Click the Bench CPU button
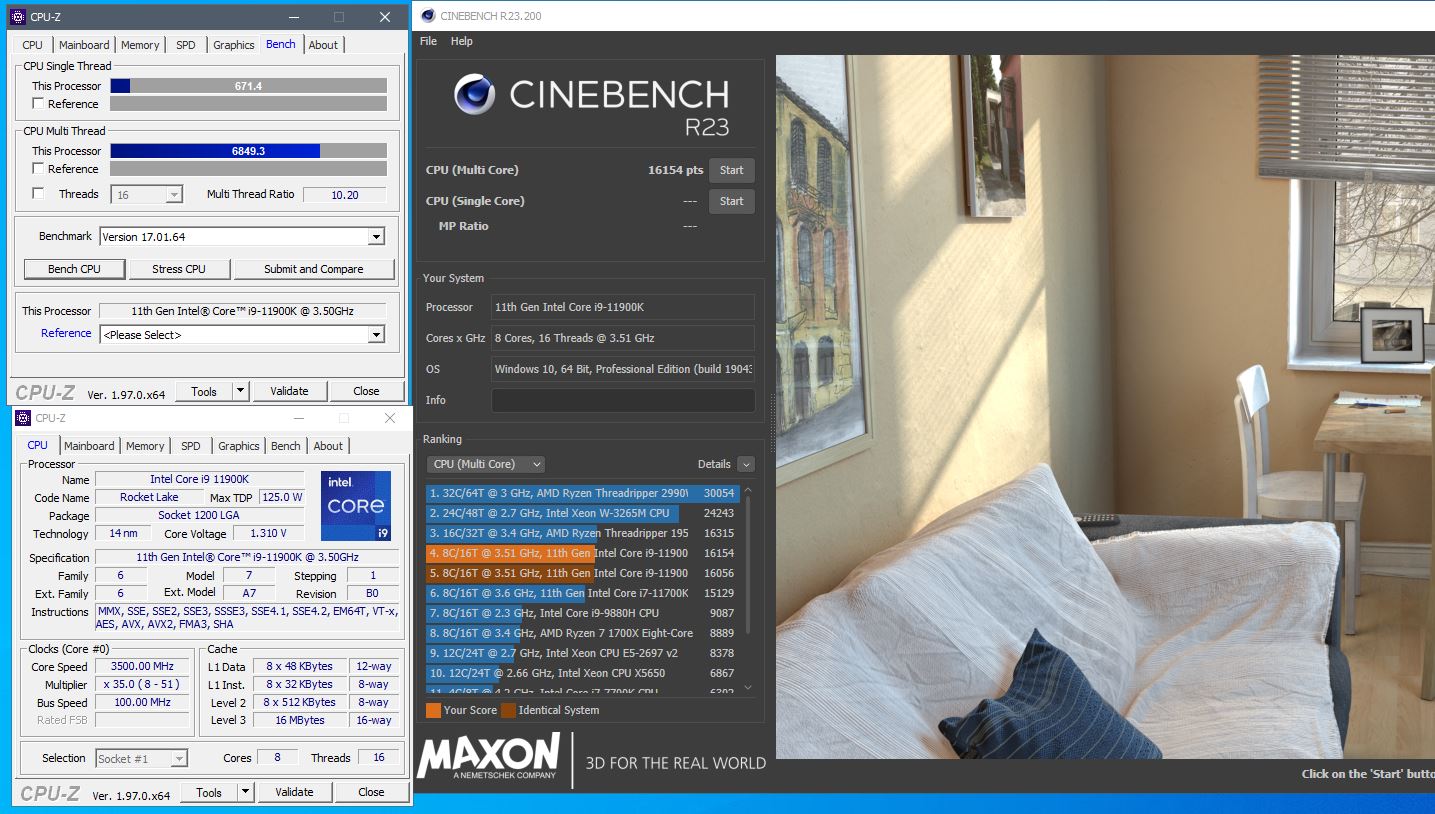Image resolution: width=1435 pixels, height=814 pixels. [x=75, y=269]
